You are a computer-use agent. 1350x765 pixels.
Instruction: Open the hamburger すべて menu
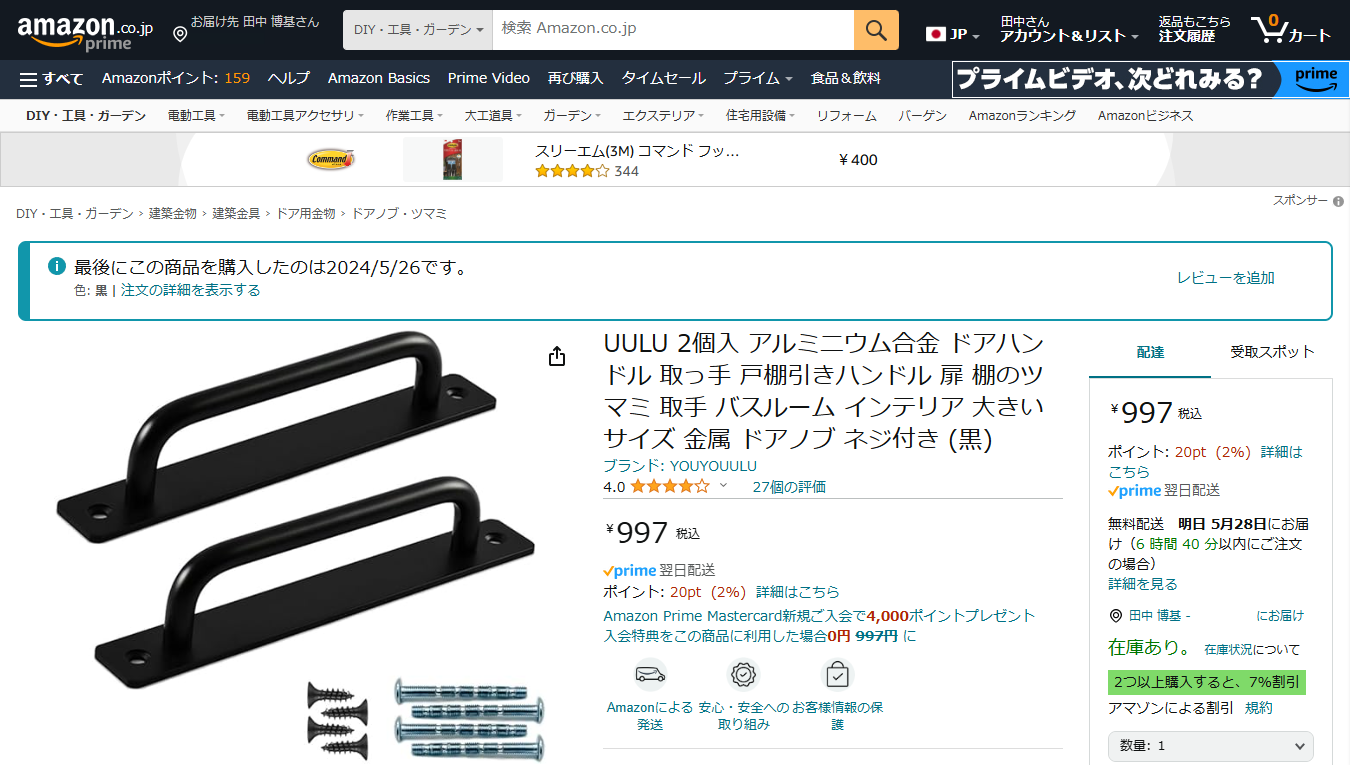(51, 78)
